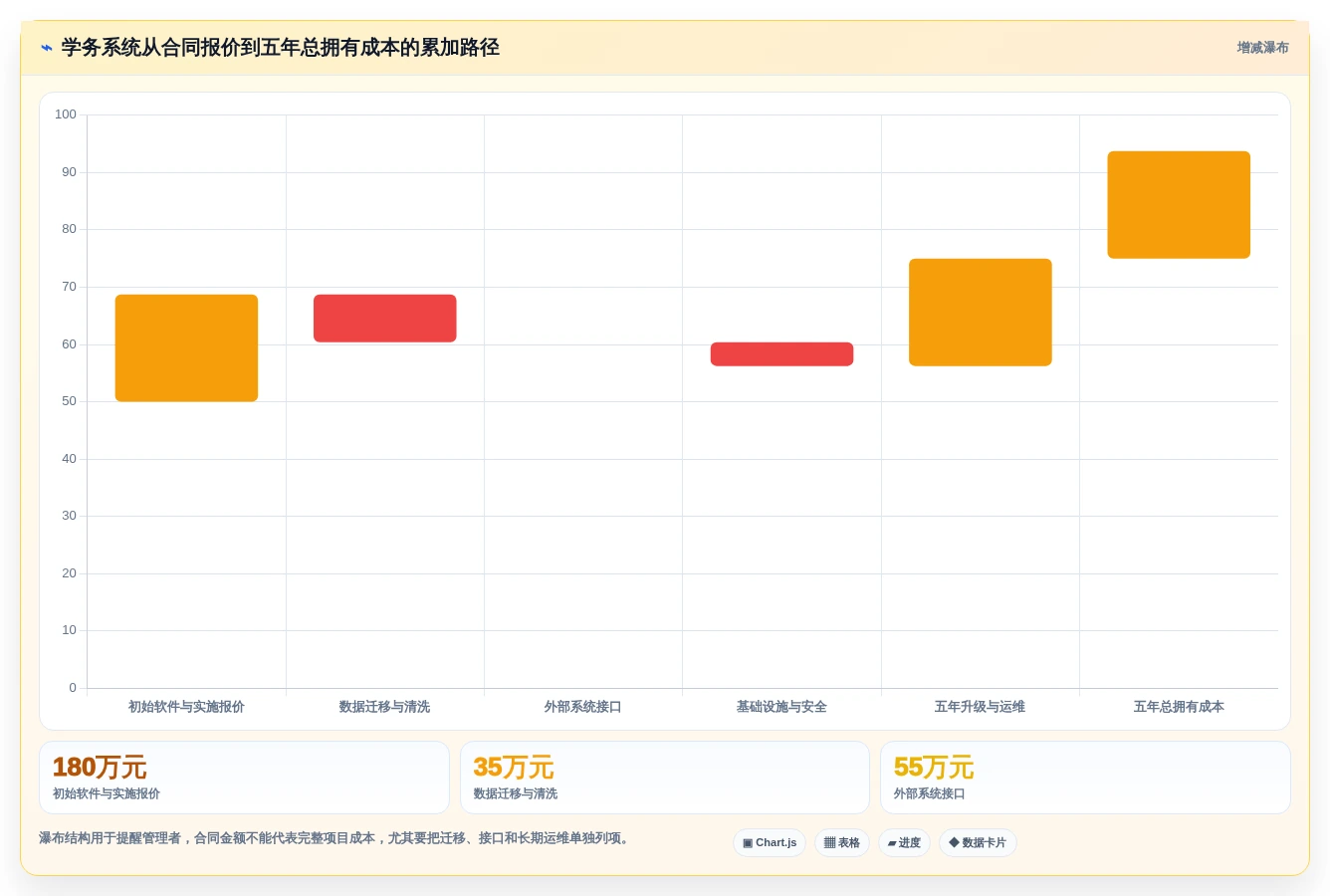
Task: Click the y-axis value 0
Action: tap(73, 688)
